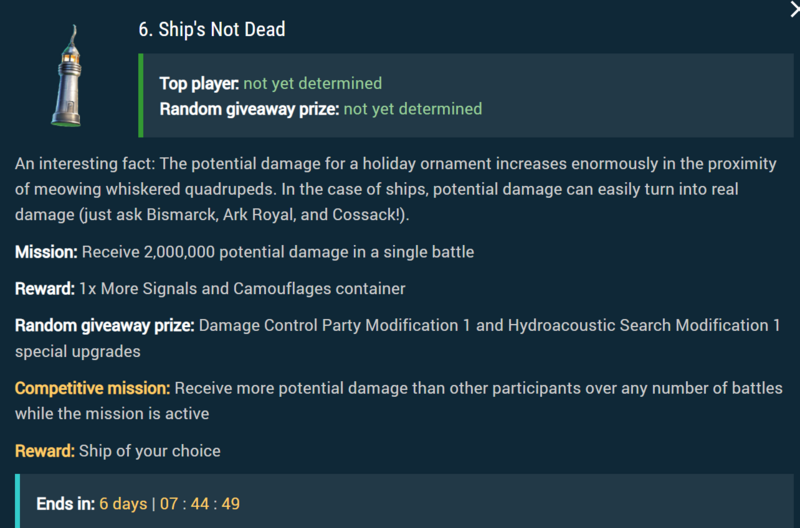Screen dimensions: 800x528
Task: Click giveaway prize's "not yet determined" value
Action: coord(412,108)
